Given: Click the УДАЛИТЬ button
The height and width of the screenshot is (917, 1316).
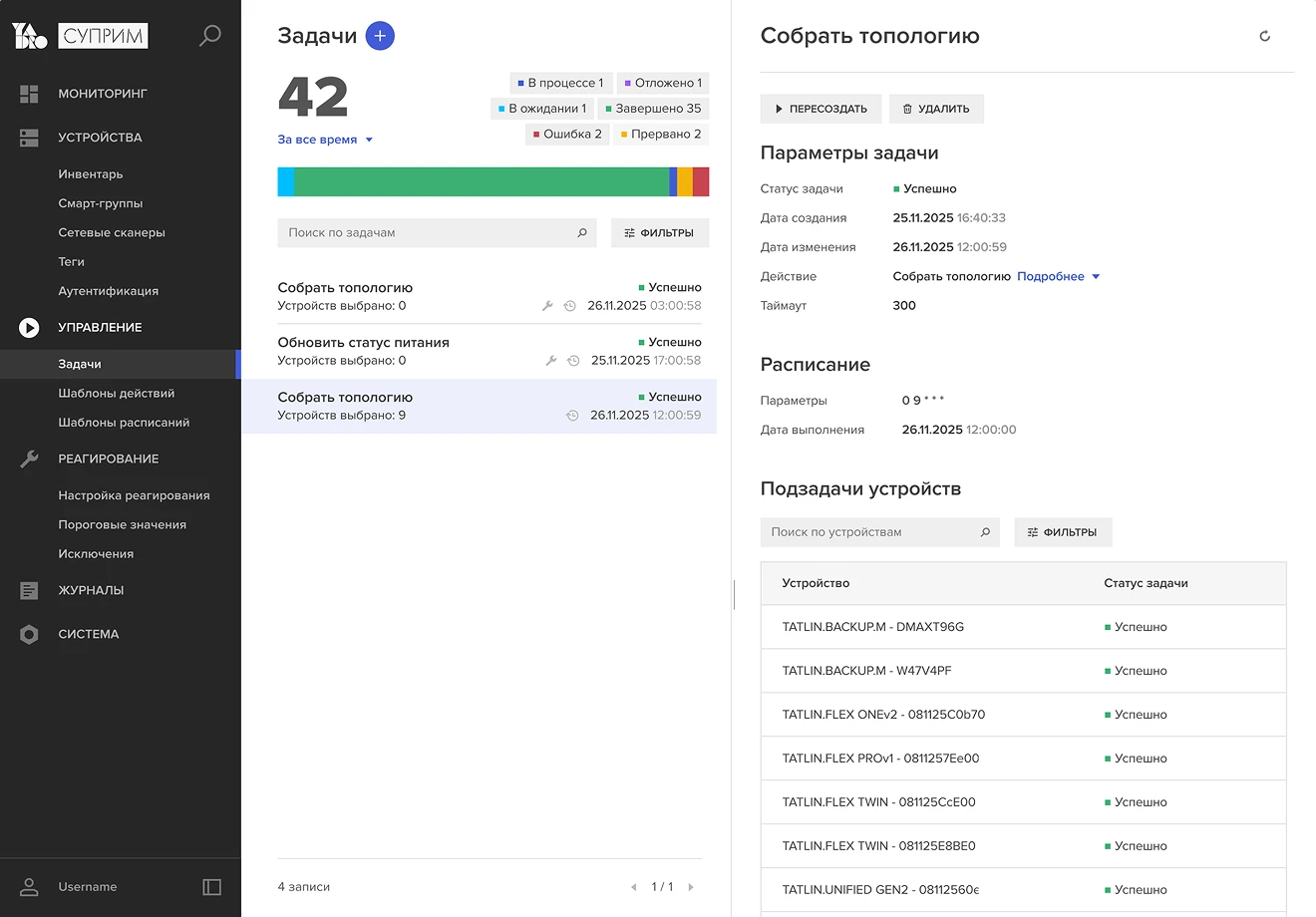Looking at the screenshot, I should (x=936, y=109).
